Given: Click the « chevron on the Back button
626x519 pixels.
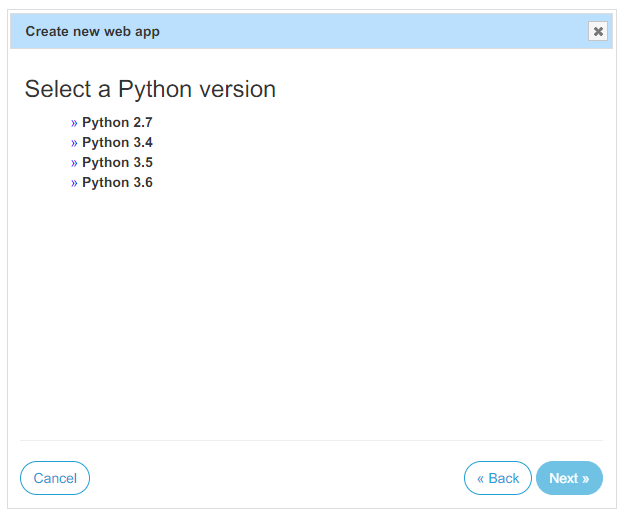Looking at the screenshot, I should click(481, 478).
